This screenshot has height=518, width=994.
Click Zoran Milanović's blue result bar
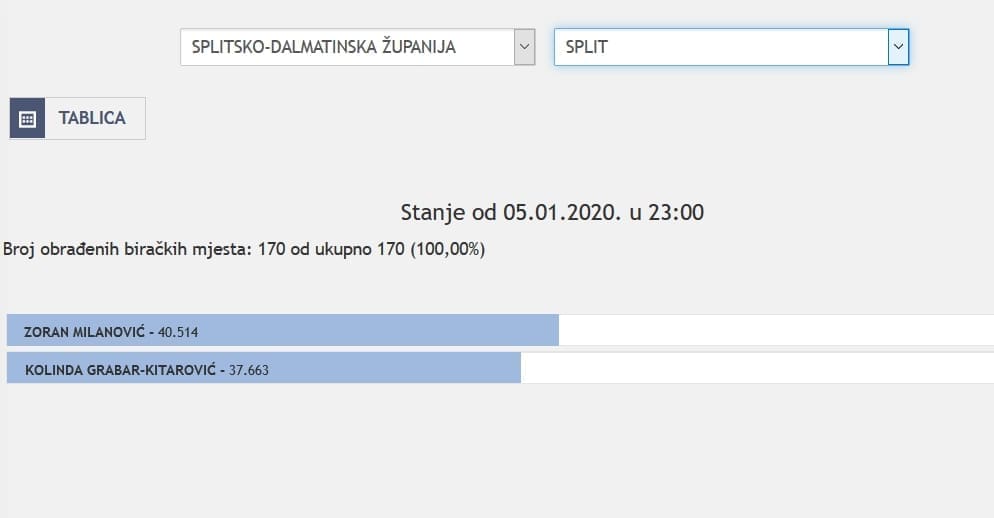tap(400, 330)
